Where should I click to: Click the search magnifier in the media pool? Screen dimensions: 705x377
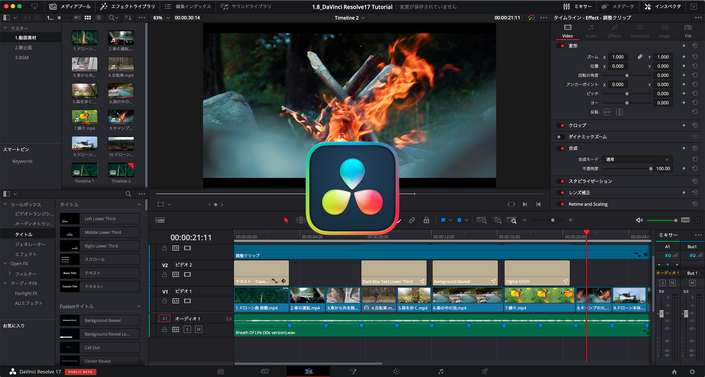(x=112, y=18)
